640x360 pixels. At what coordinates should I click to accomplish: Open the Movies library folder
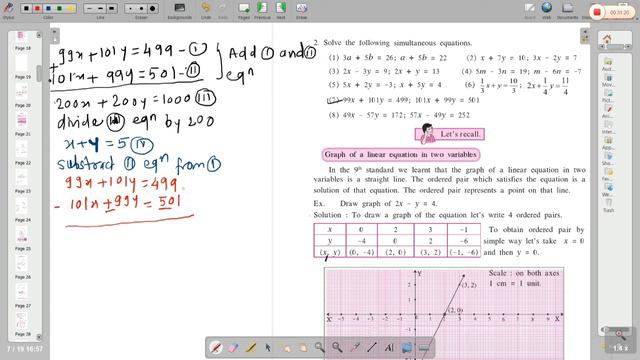608,80
